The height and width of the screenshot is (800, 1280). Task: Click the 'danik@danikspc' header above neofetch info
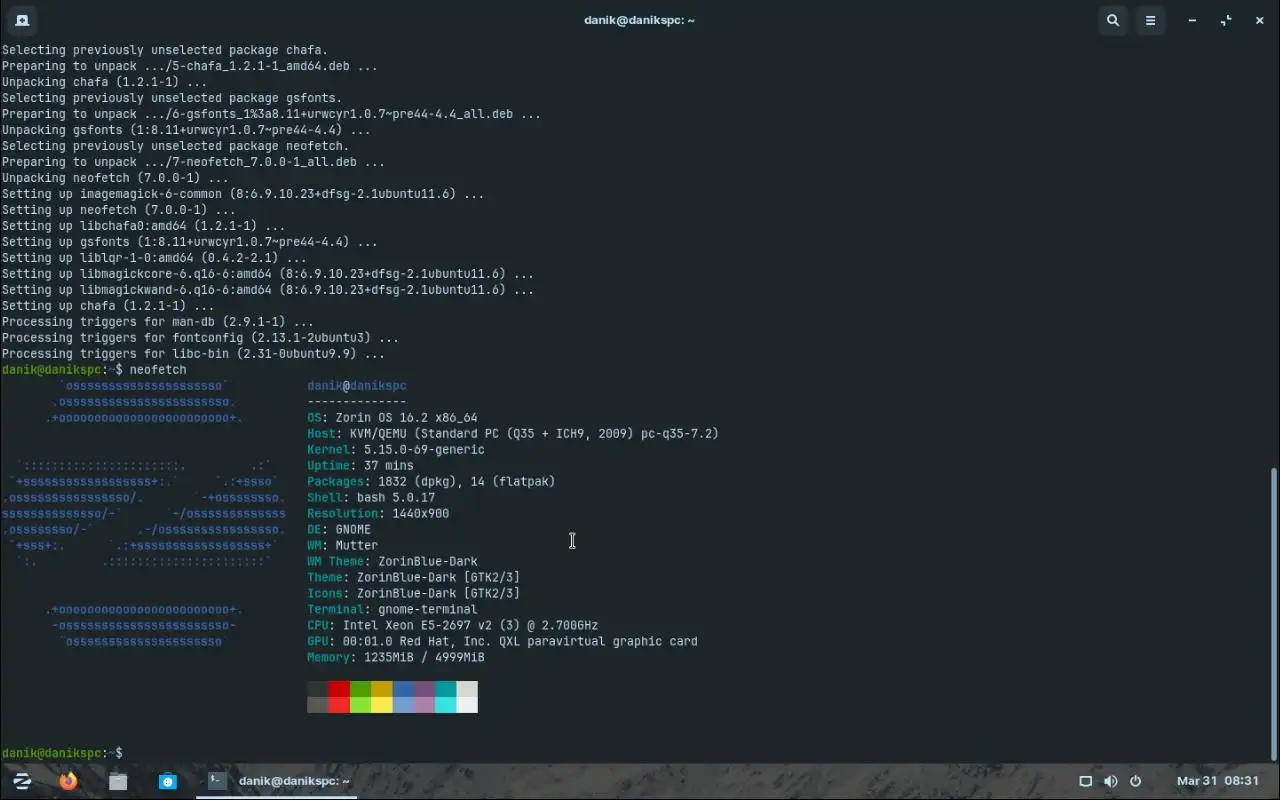(x=357, y=386)
